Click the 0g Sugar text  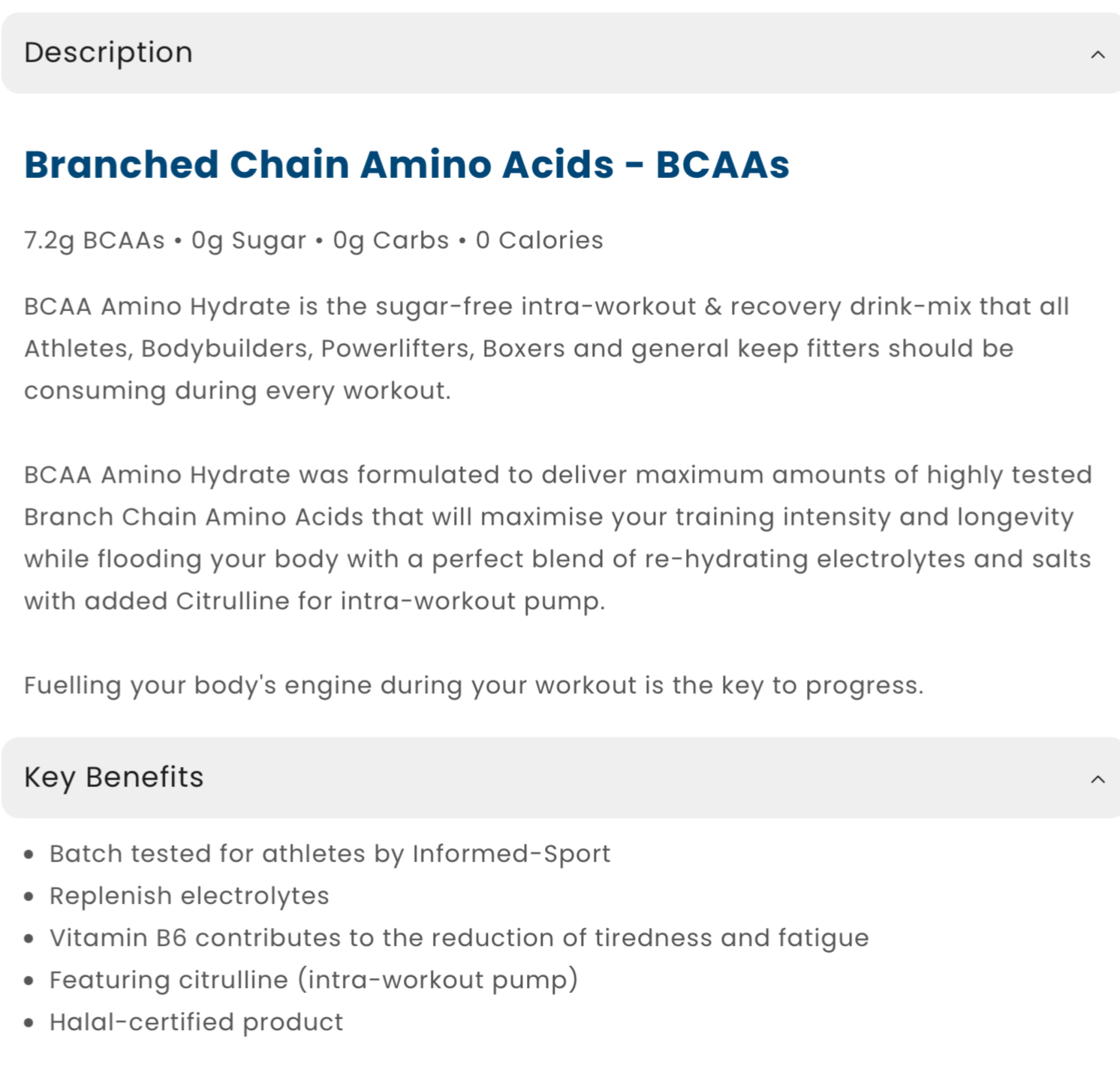(x=248, y=240)
